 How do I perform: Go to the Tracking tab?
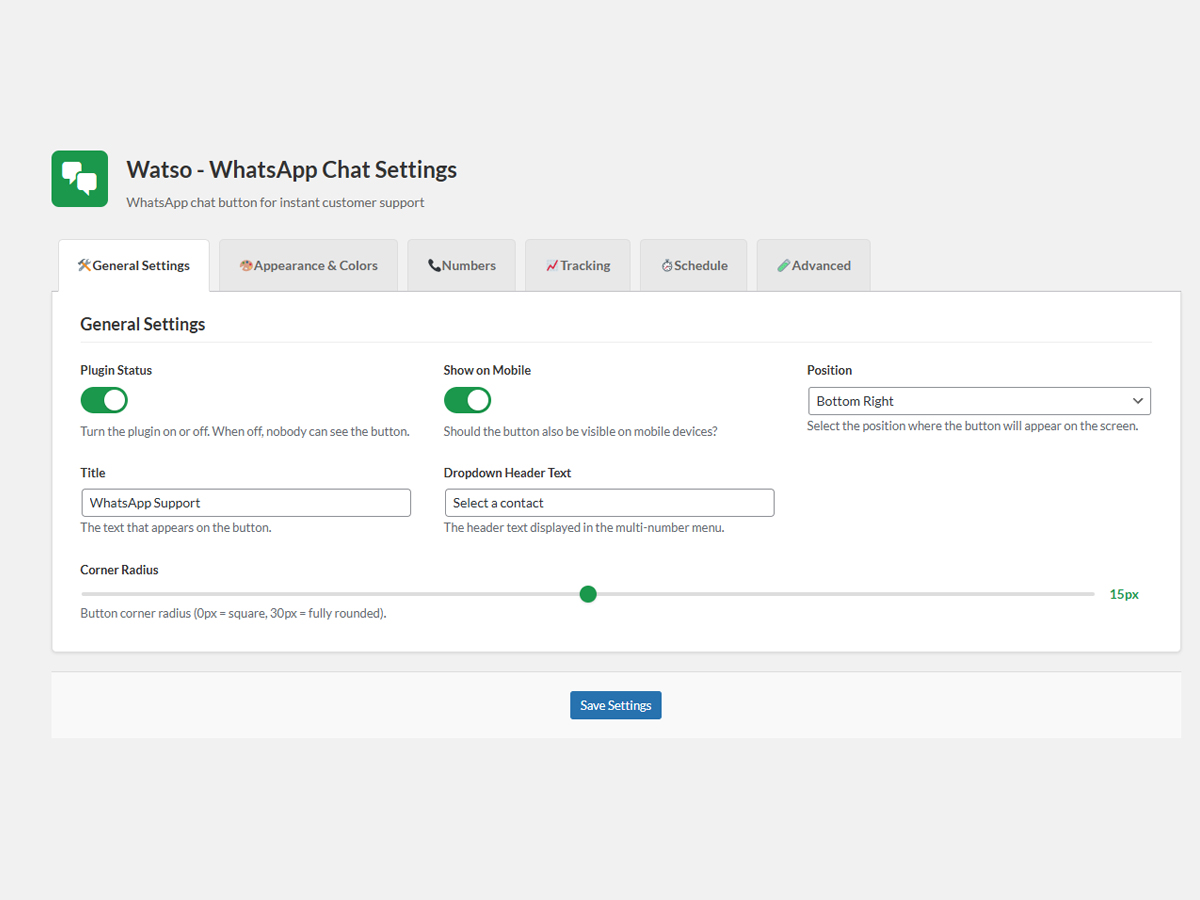(x=578, y=265)
